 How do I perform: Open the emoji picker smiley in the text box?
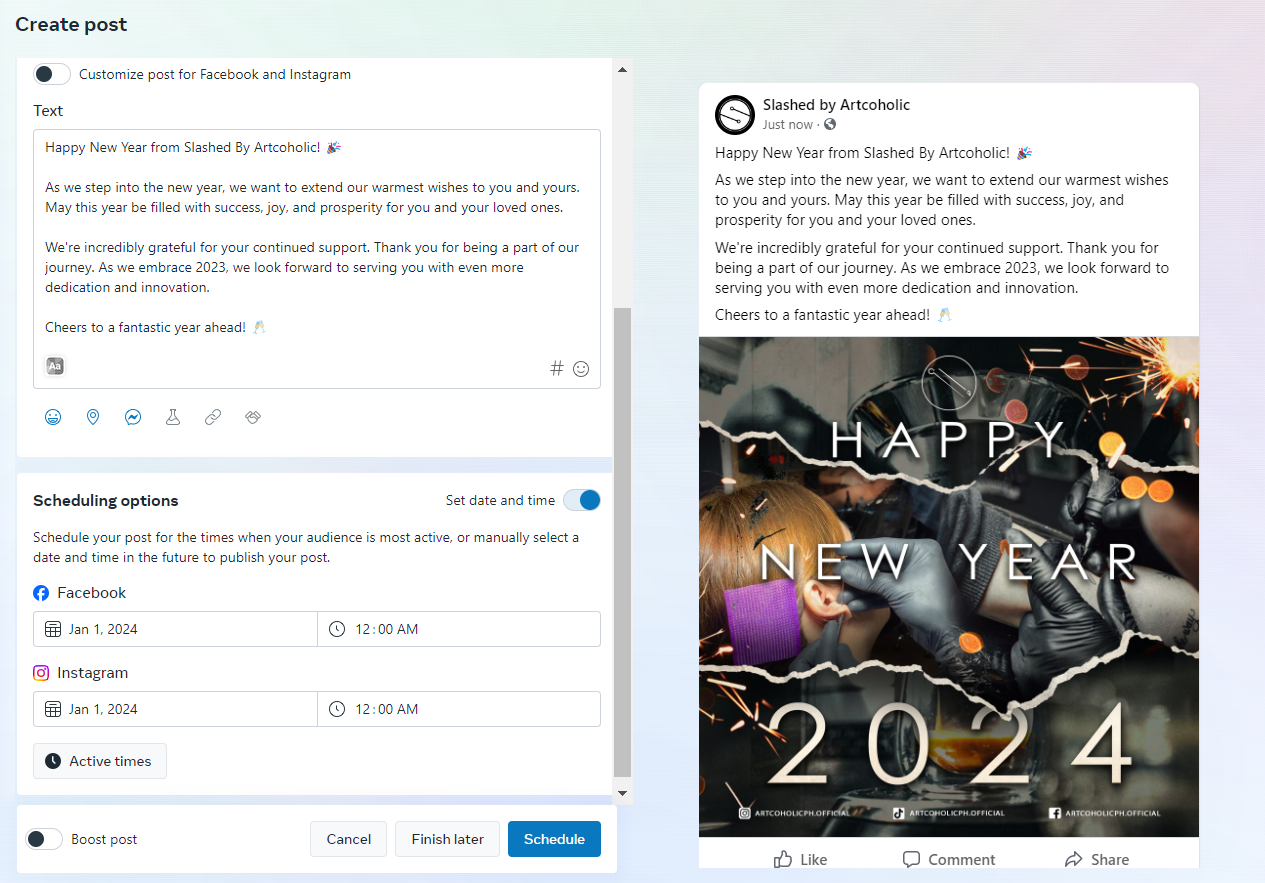point(581,368)
